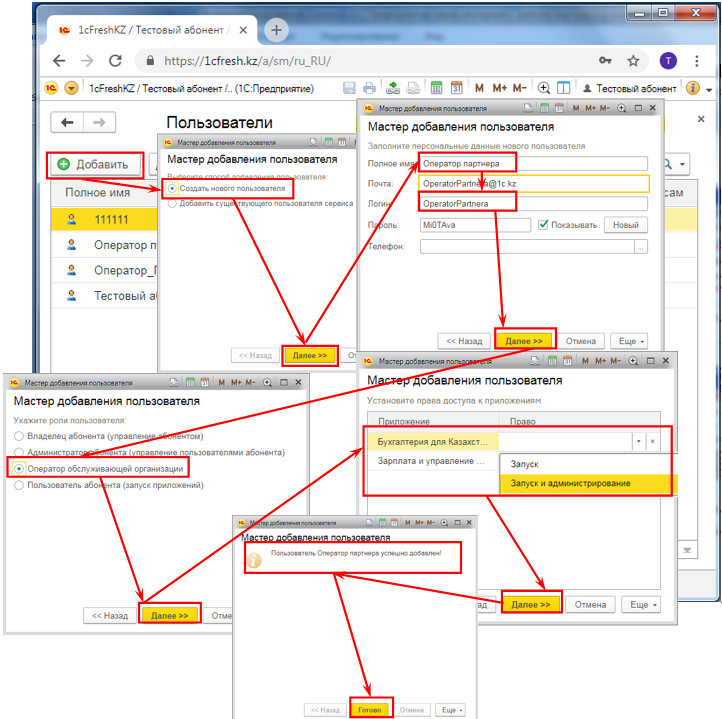Click the Телефон field ellipsis button

pyautogui.click(x=640, y=247)
